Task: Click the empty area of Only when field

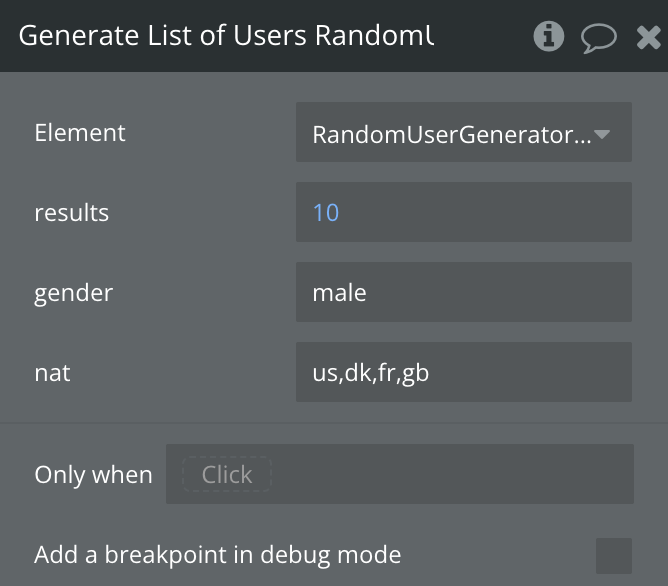Action: tap(450, 474)
